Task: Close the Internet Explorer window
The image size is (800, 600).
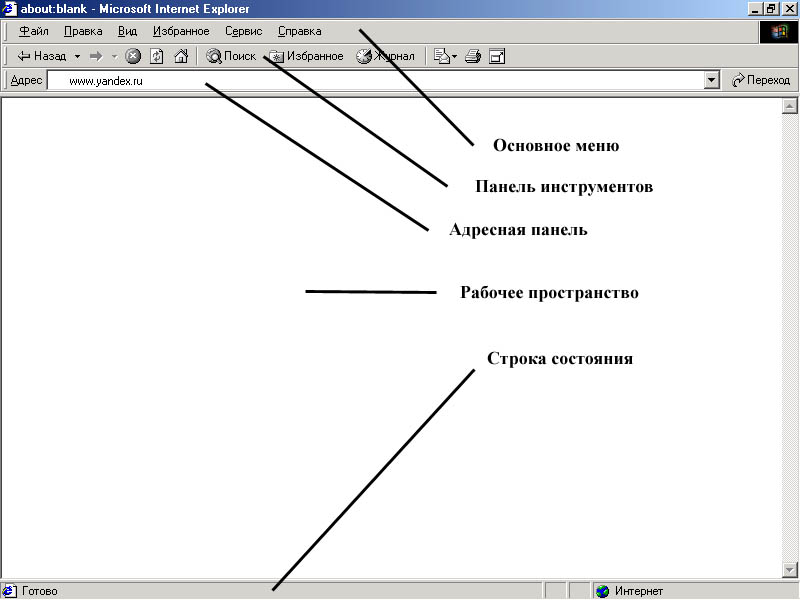Action: pyautogui.click(x=789, y=9)
